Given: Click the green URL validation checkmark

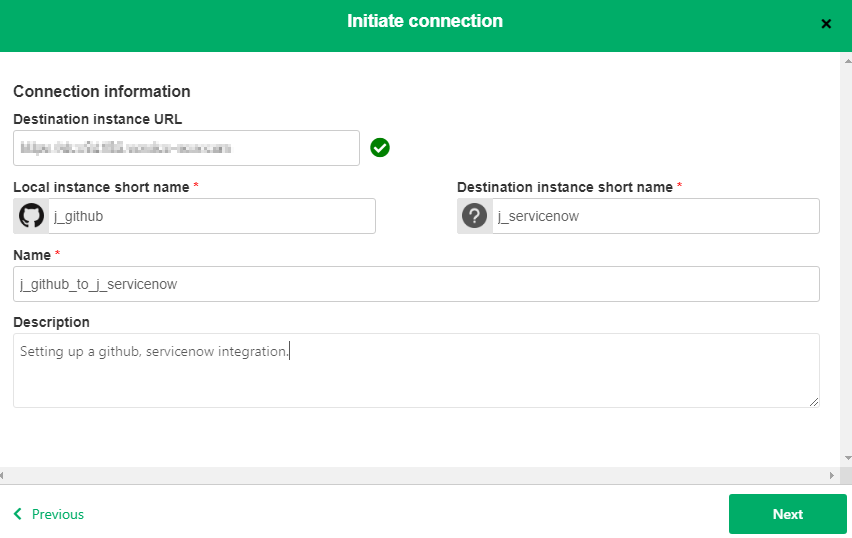Looking at the screenshot, I should click(x=380, y=148).
